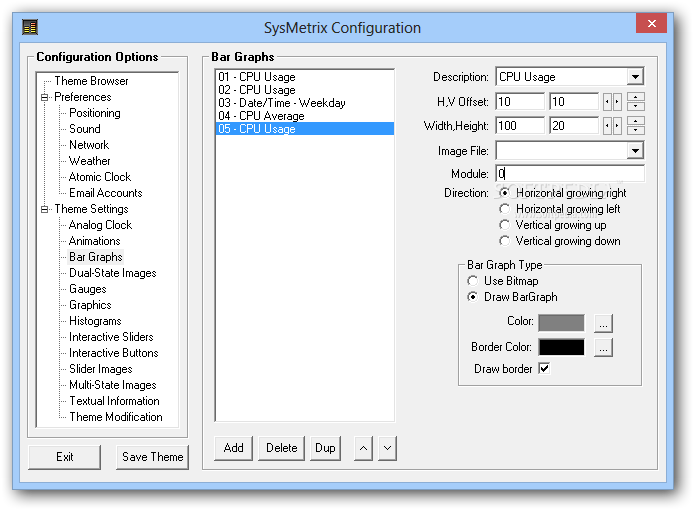This screenshot has width=694, height=510.
Task: Open Interactive Sliders tree item
Action: click(111, 337)
